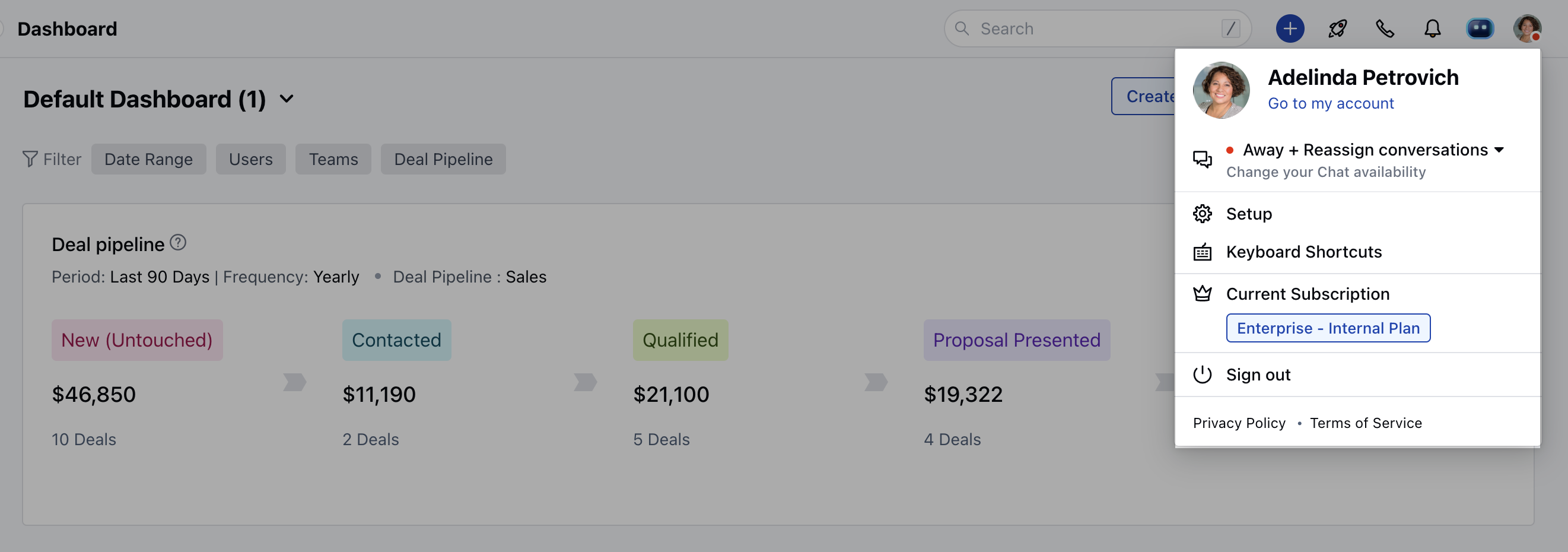The width and height of the screenshot is (1568, 552).
Task: Click the Enterprise - Internal Plan button
Action: tap(1328, 328)
